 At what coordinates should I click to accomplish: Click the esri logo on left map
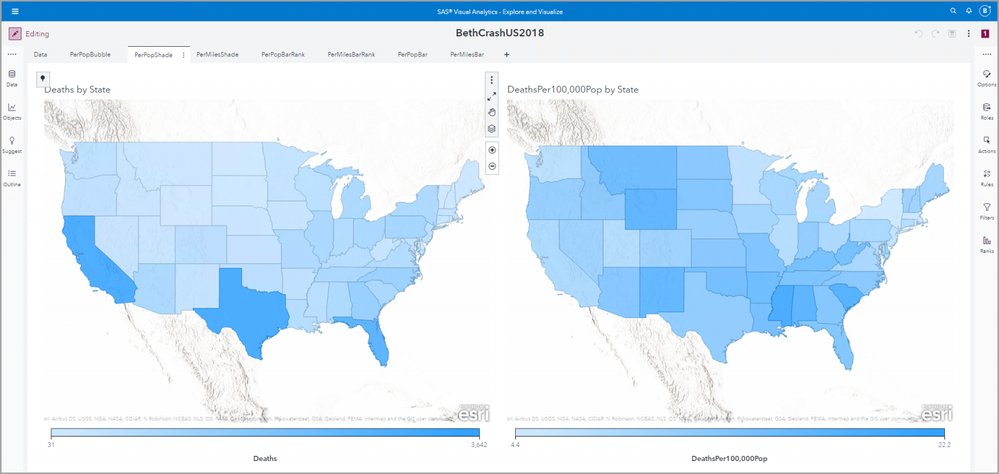click(x=473, y=413)
